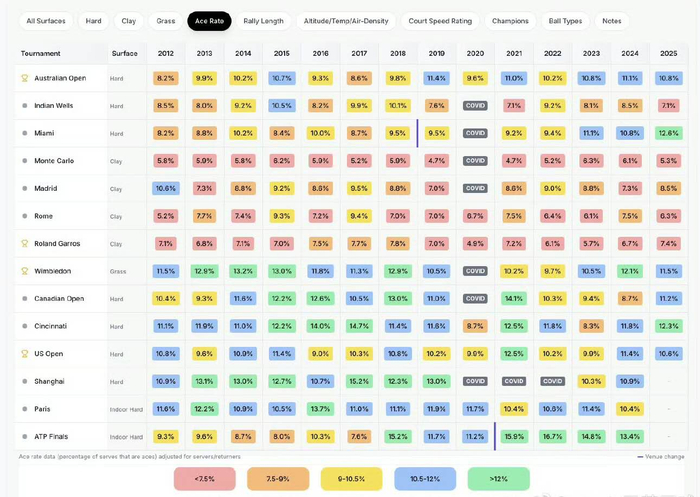The height and width of the screenshot is (497, 700).
Task: Click the gray dot beside Shanghai
Action: click(25, 381)
